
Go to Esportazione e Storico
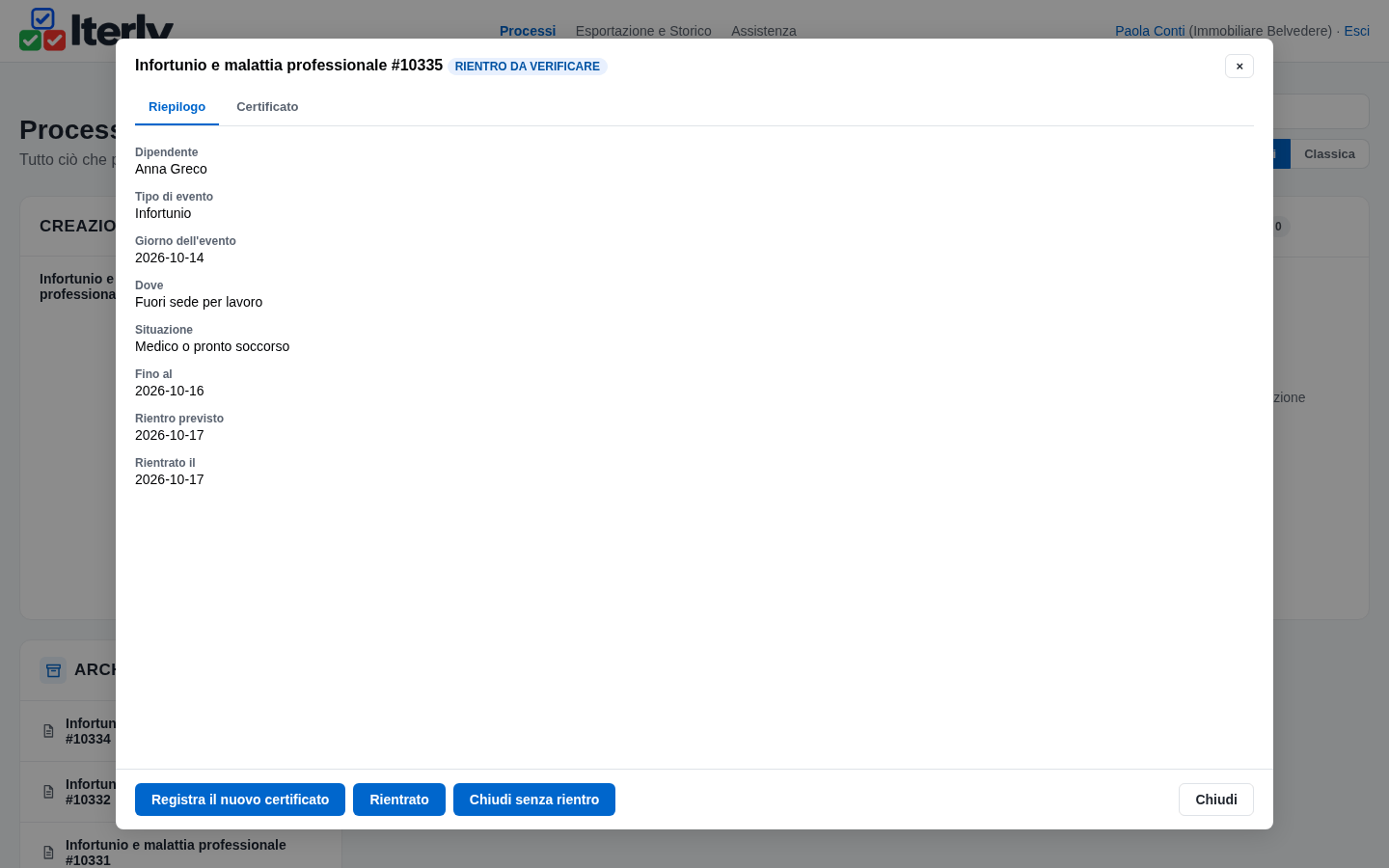point(643,31)
